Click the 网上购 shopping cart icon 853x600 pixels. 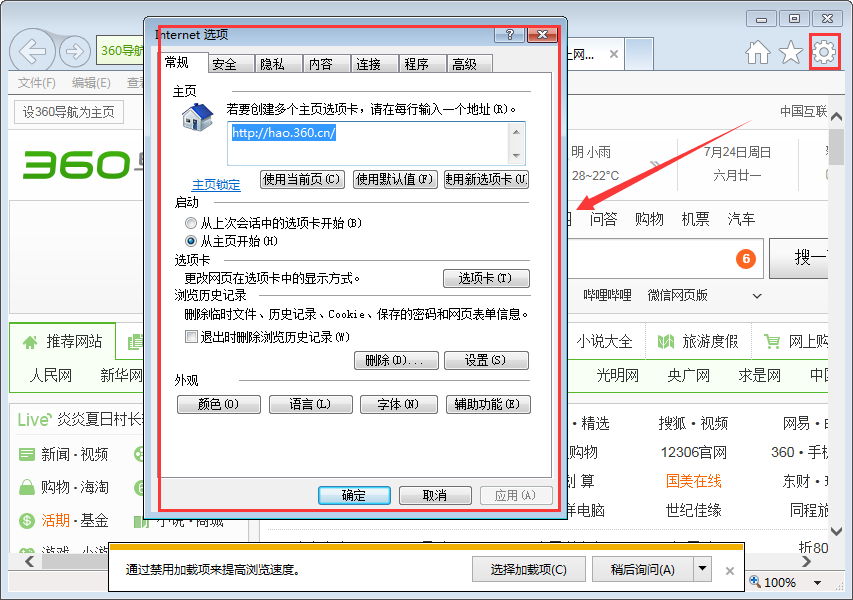point(771,341)
